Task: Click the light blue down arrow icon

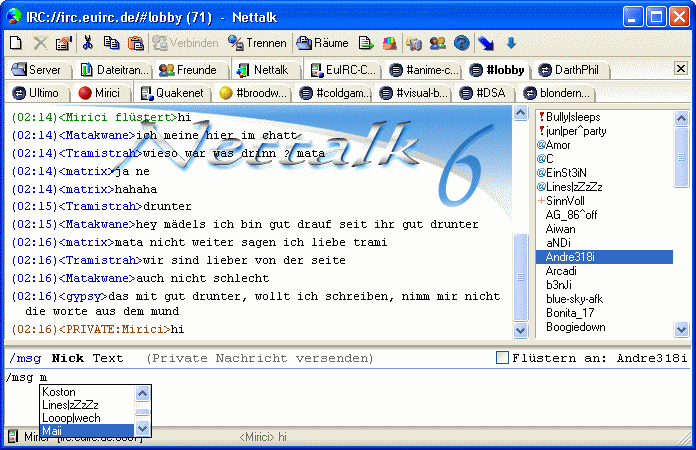Action: (511, 43)
